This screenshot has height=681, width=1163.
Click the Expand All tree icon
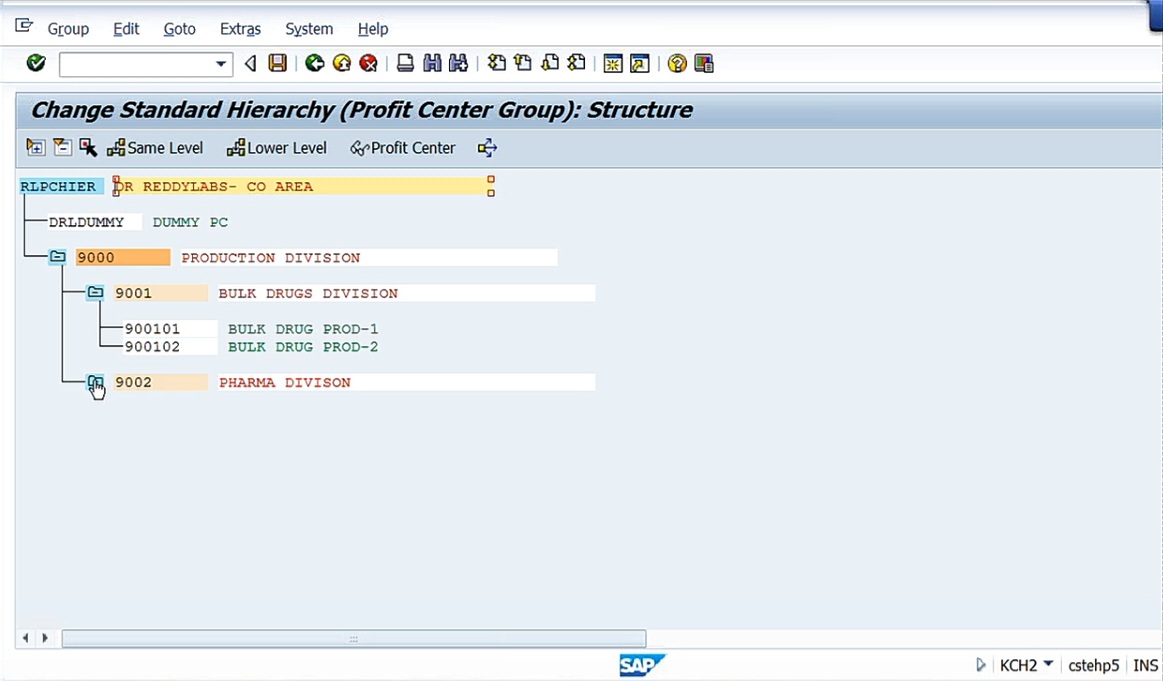coord(35,147)
